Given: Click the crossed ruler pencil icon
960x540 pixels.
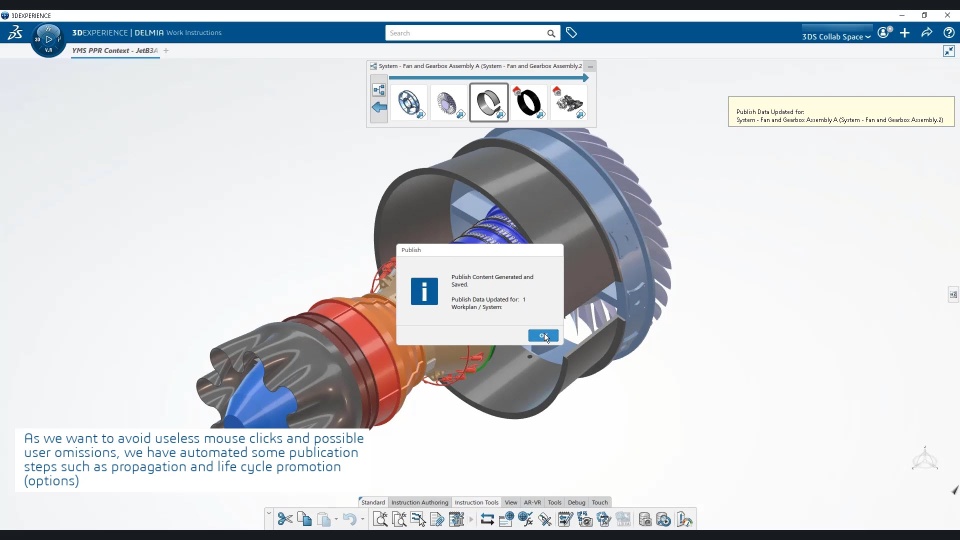Looking at the screenshot, I should pos(545,520).
